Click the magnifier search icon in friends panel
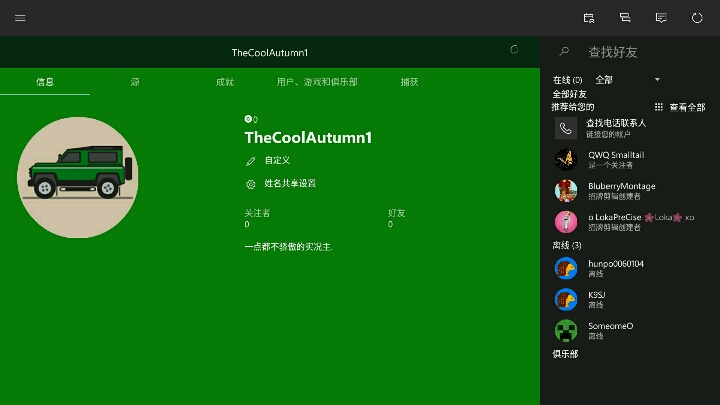720x405 pixels. coord(565,52)
